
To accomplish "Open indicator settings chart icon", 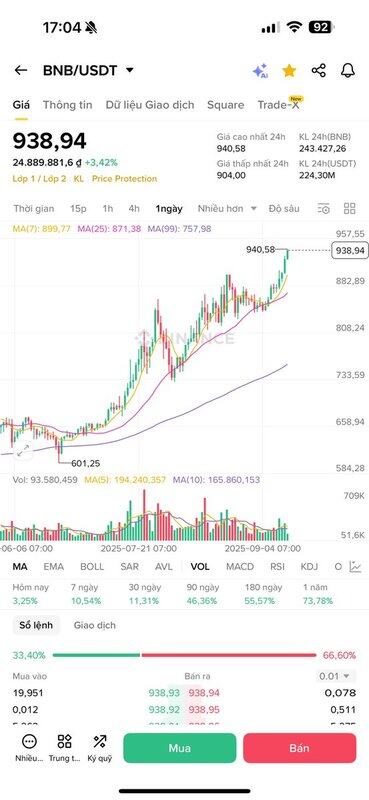I will coord(355,566).
